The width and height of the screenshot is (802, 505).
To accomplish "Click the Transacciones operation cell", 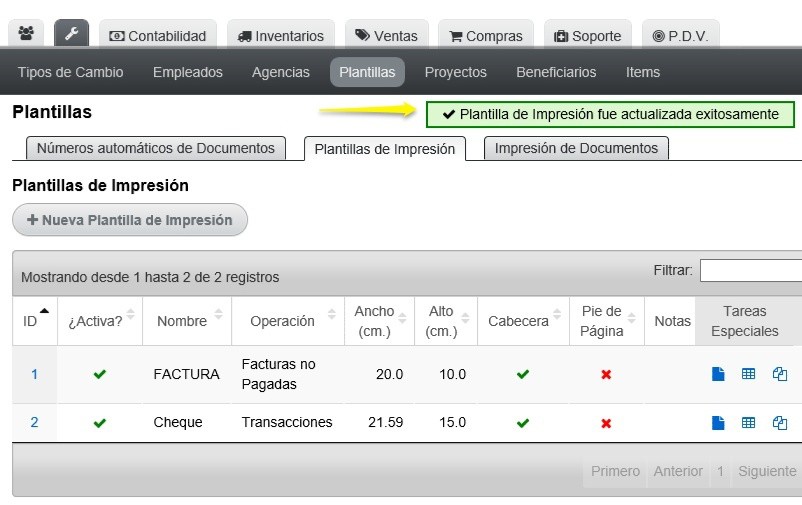I will 287,422.
